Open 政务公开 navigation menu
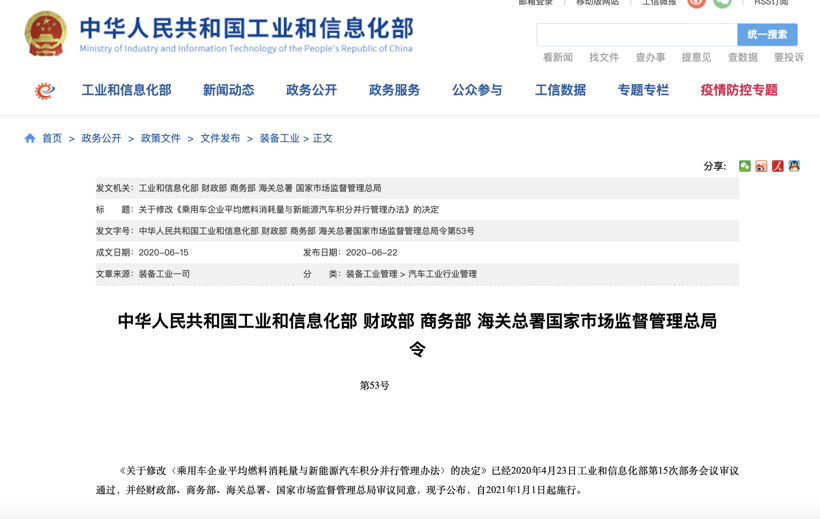The height and width of the screenshot is (519, 820). pos(312,90)
